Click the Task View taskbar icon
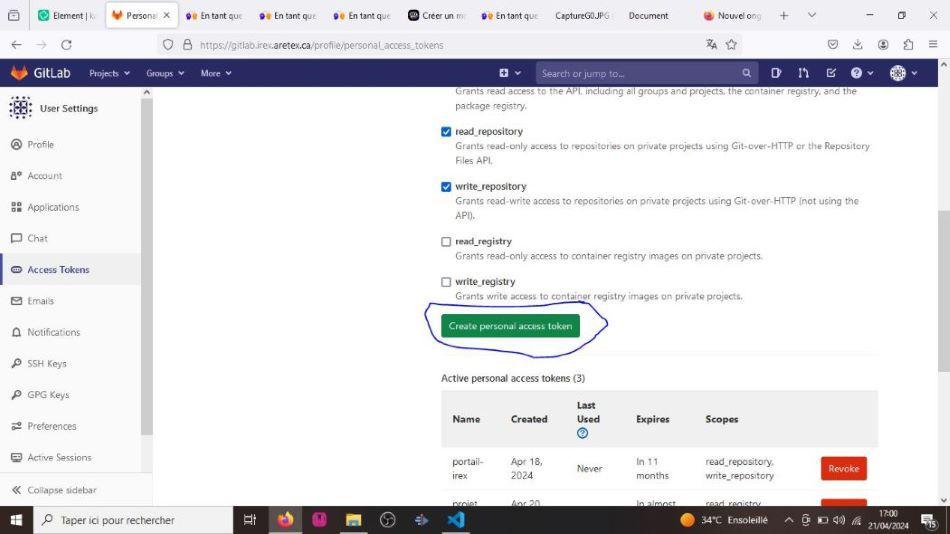Image resolution: width=950 pixels, height=534 pixels. pyautogui.click(x=250, y=520)
